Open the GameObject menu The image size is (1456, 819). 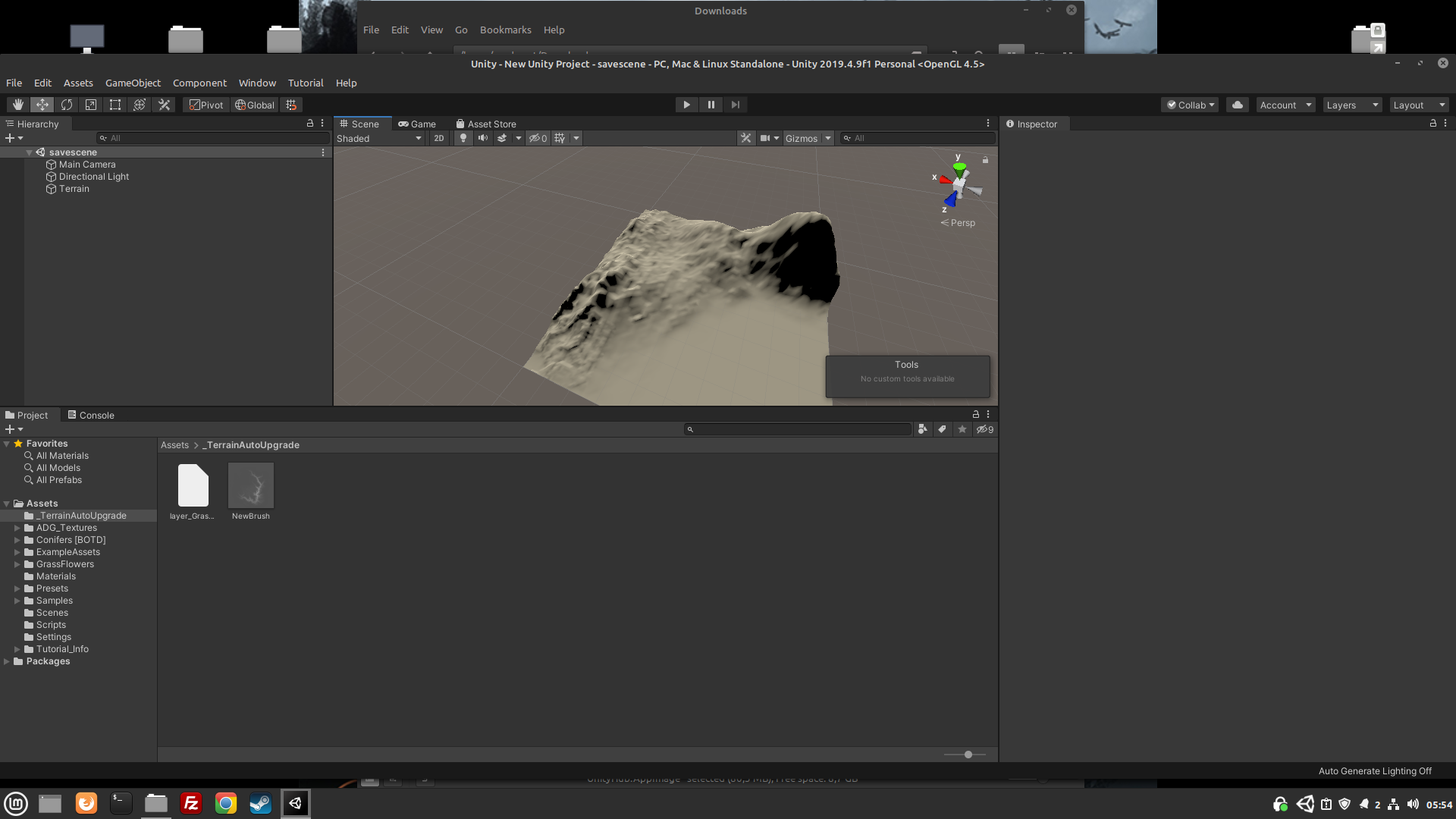pyautogui.click(x=133, y=83)
